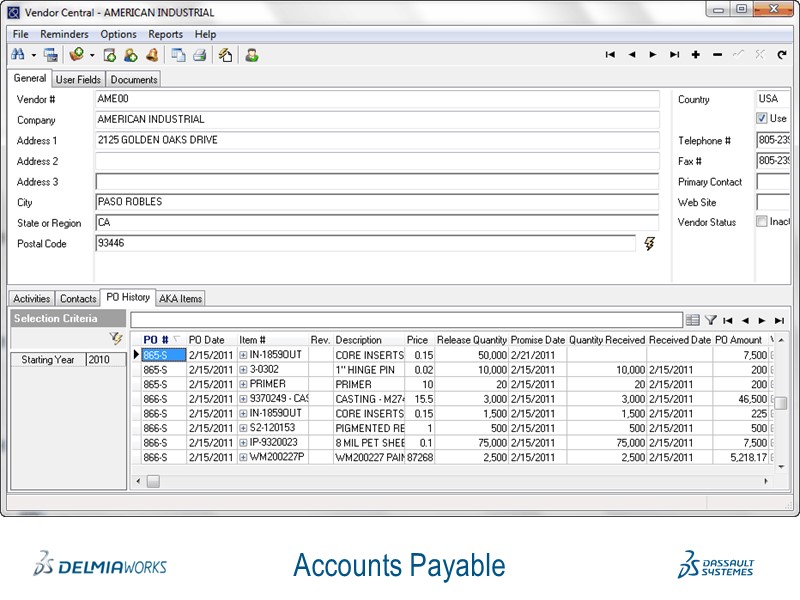
Task: Click the plus button to insert a record
Action: tap(696, 55)
